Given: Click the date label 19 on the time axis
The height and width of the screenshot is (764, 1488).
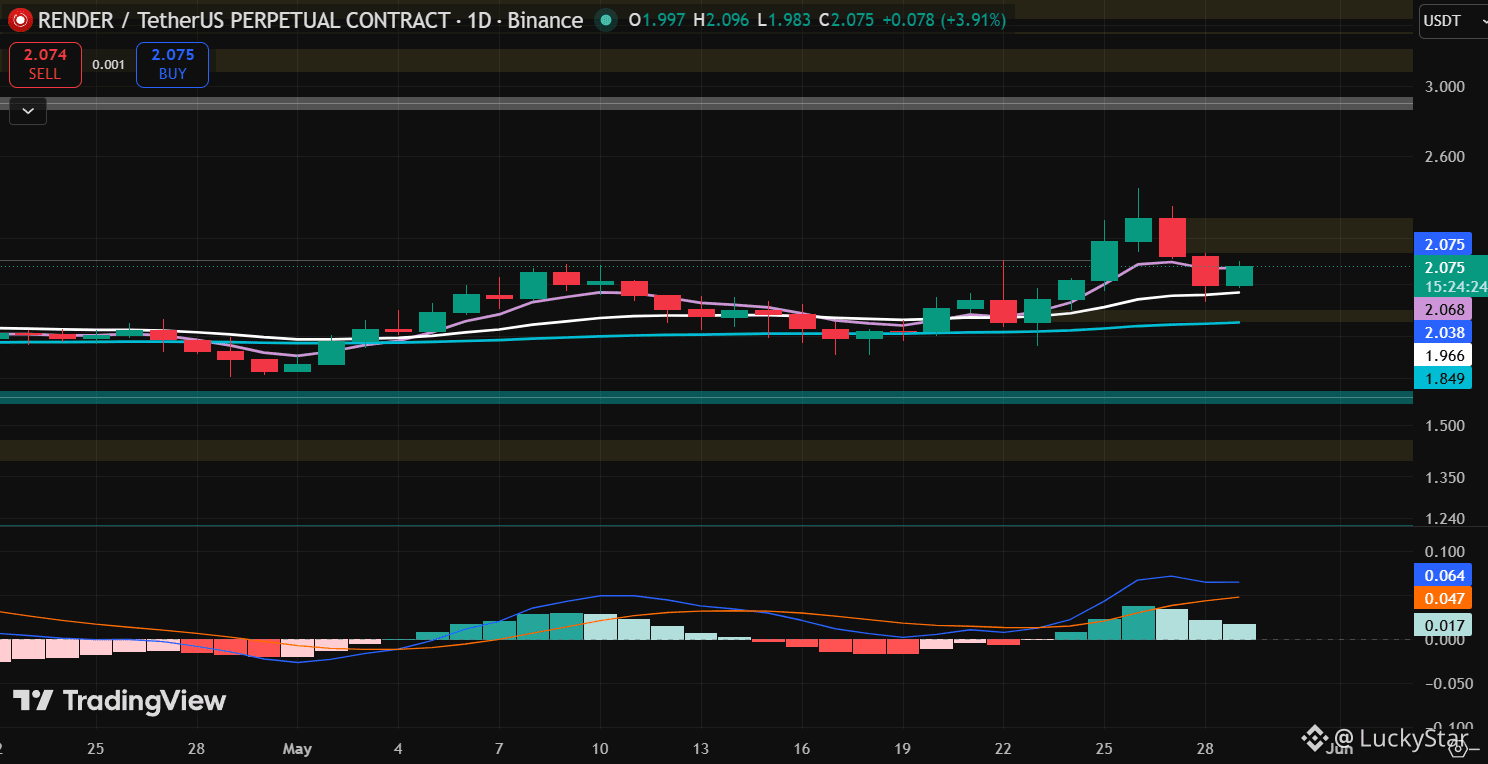Looking at the screenshot, I should [903, 748].
